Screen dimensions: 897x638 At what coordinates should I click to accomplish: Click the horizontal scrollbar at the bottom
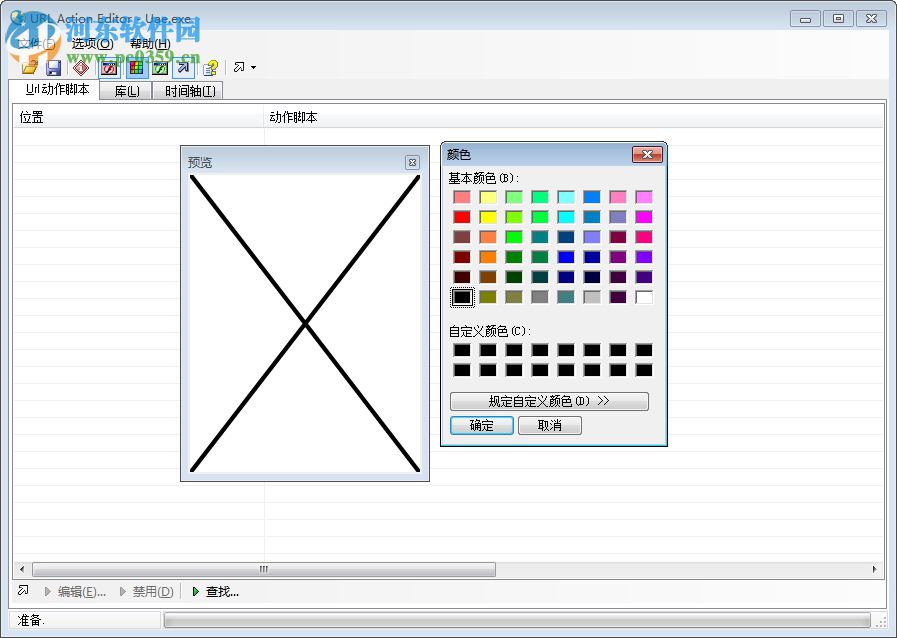point(263,569)
